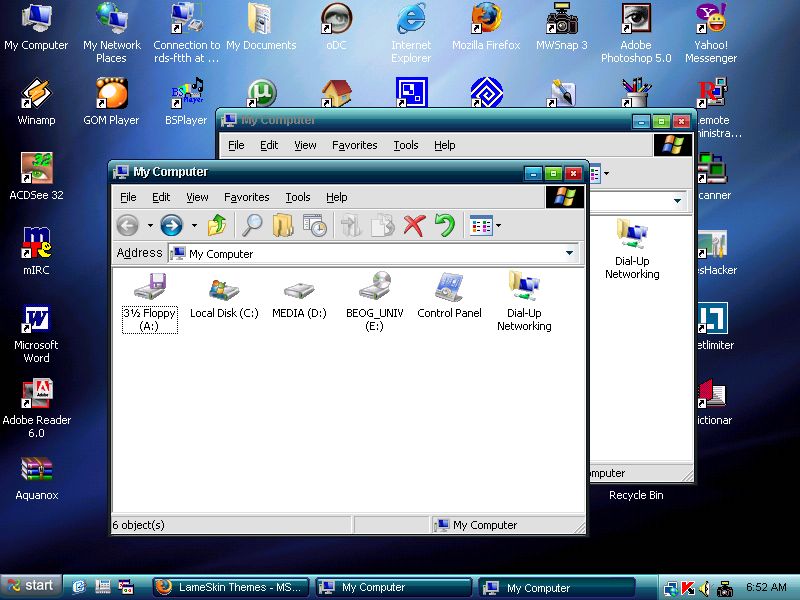Screen dimensions: 800x600
Task: Open Favorites menu in front window
Action: [246, 197]
